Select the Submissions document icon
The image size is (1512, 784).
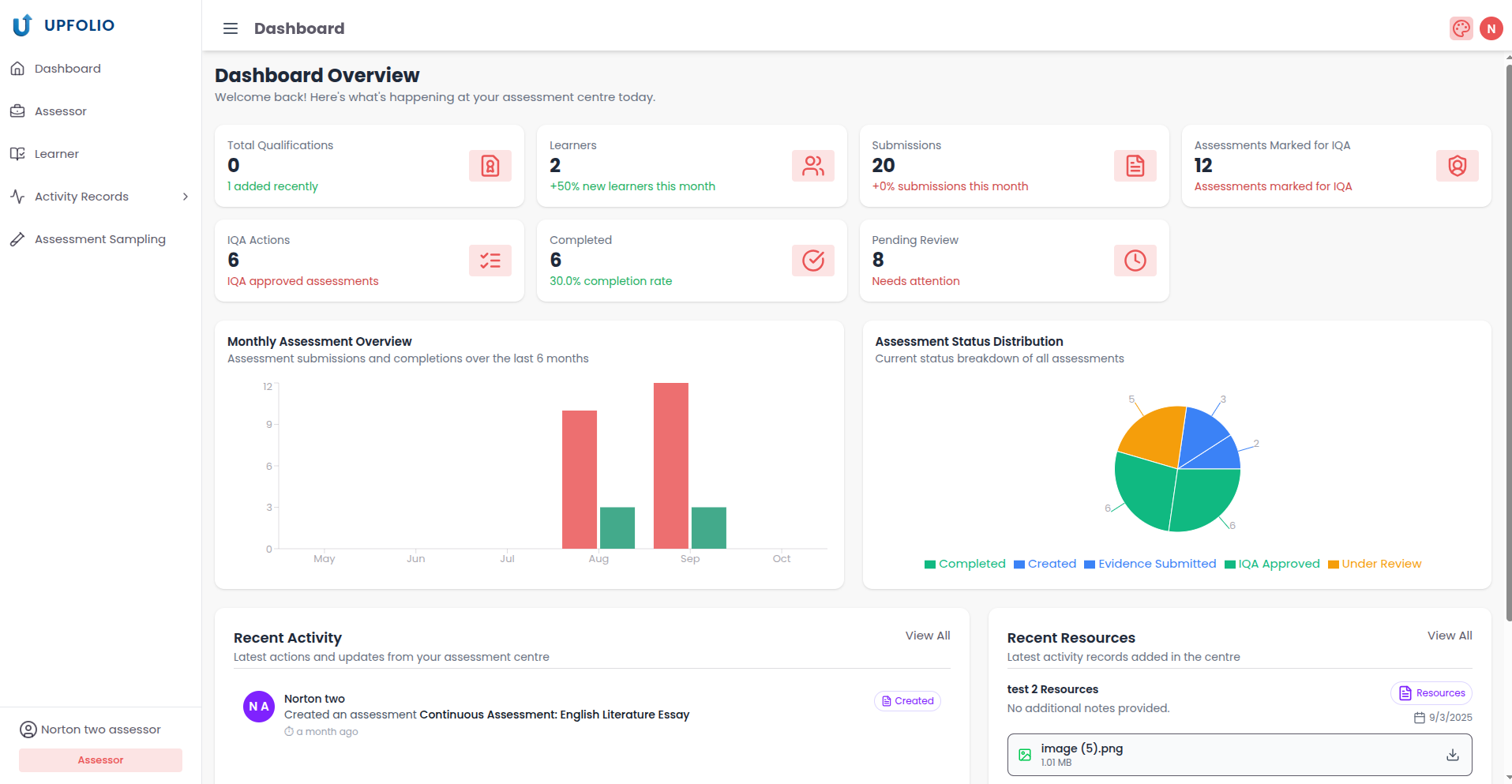(x=1135, y=166)
